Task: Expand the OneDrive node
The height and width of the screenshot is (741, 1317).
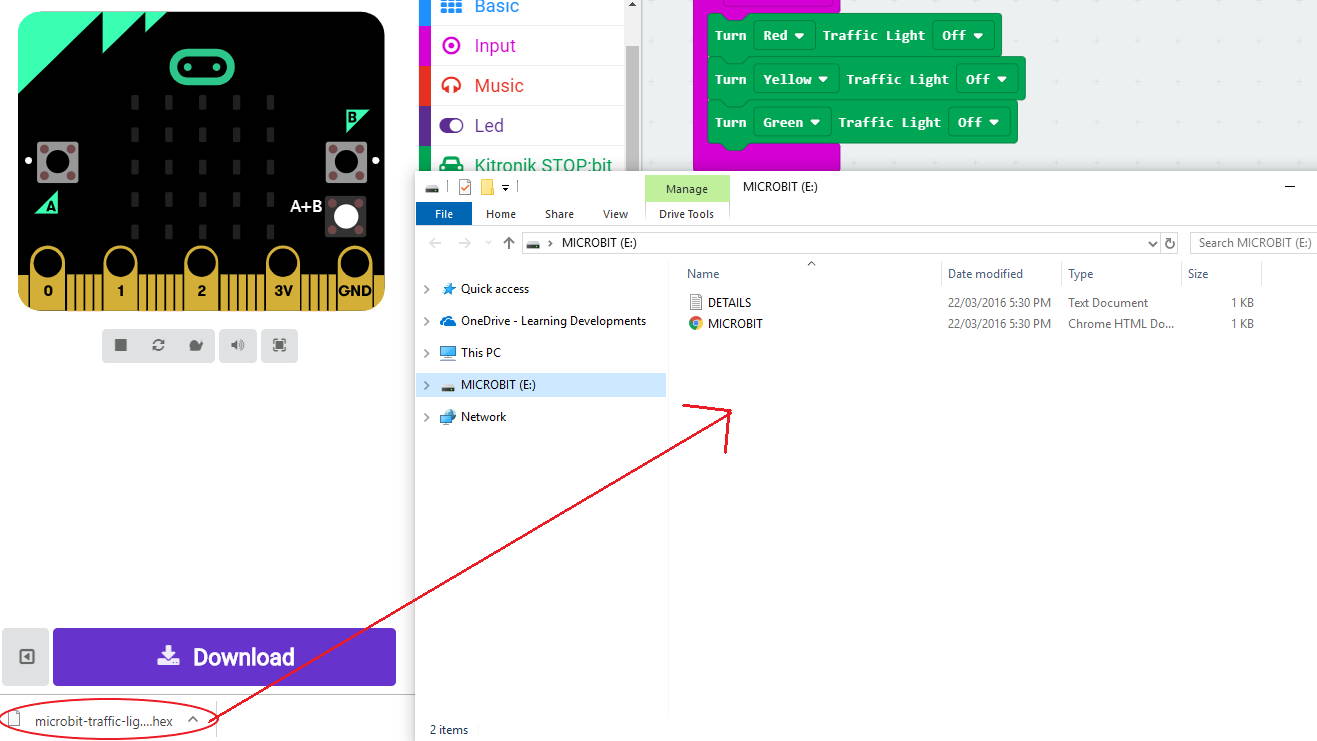Action: pos(427,321)
